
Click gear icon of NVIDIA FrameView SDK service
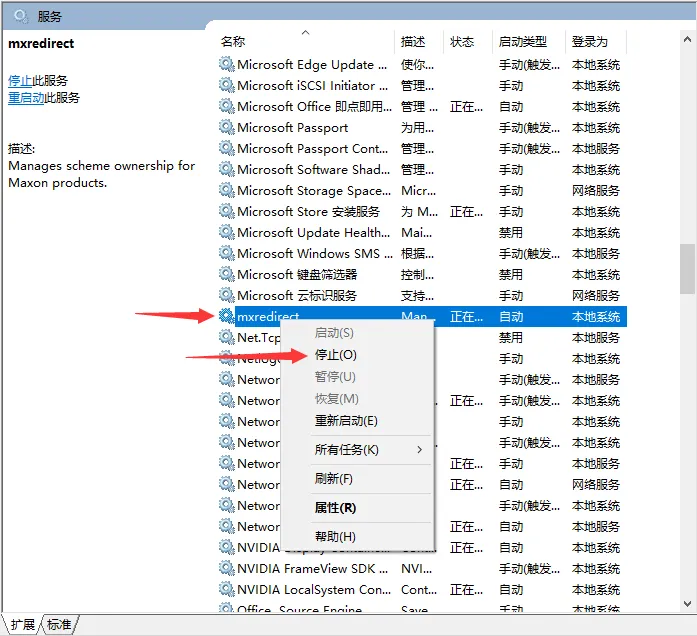pos(227,568)
